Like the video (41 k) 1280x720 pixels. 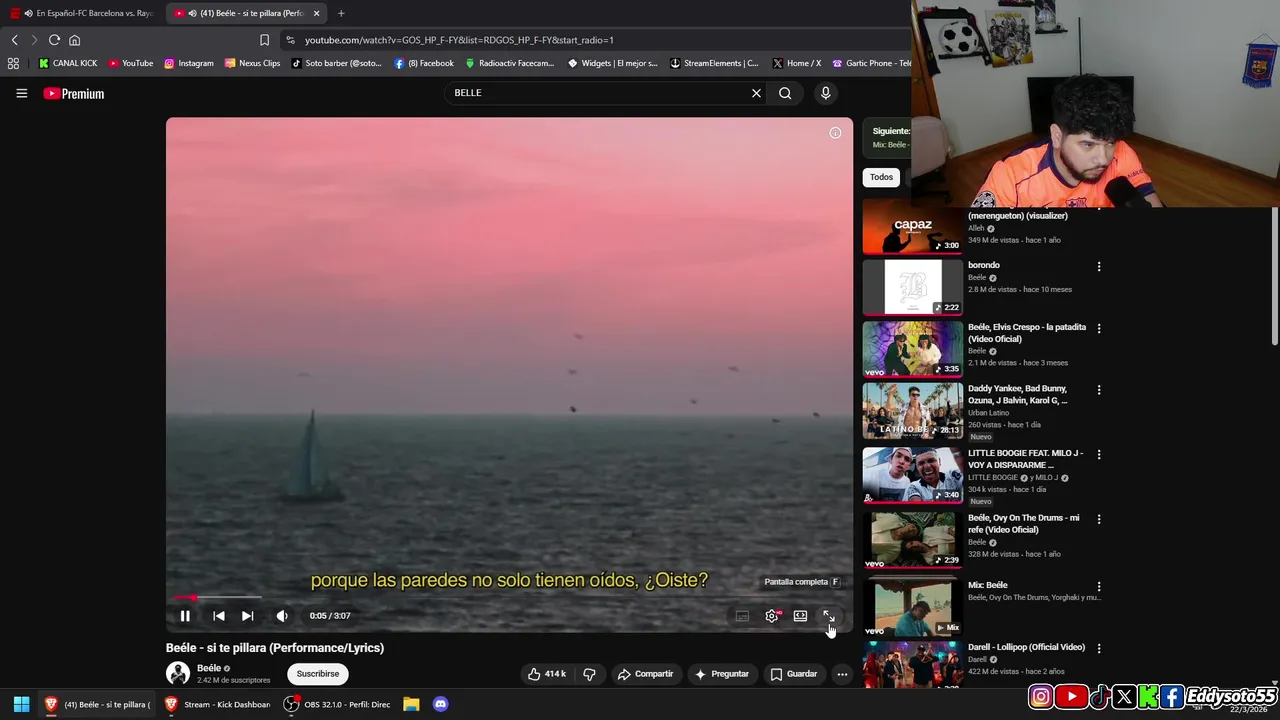(x=547, y=674)
